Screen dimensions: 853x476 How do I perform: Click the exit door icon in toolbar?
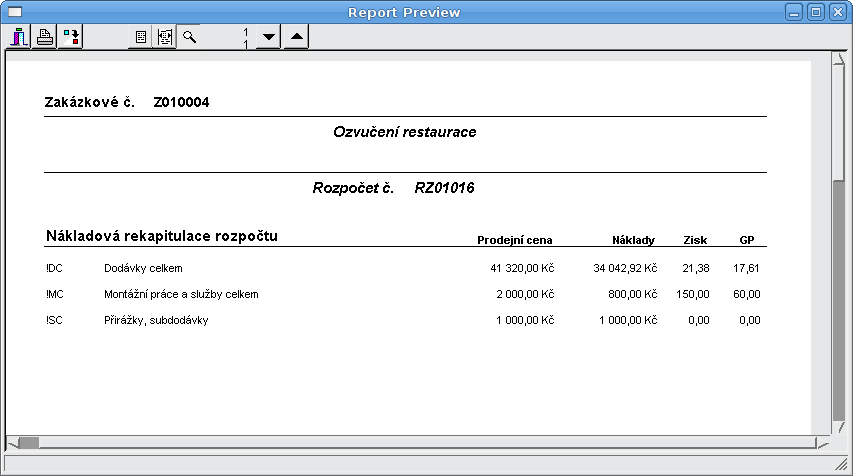(x=19, y=37)
